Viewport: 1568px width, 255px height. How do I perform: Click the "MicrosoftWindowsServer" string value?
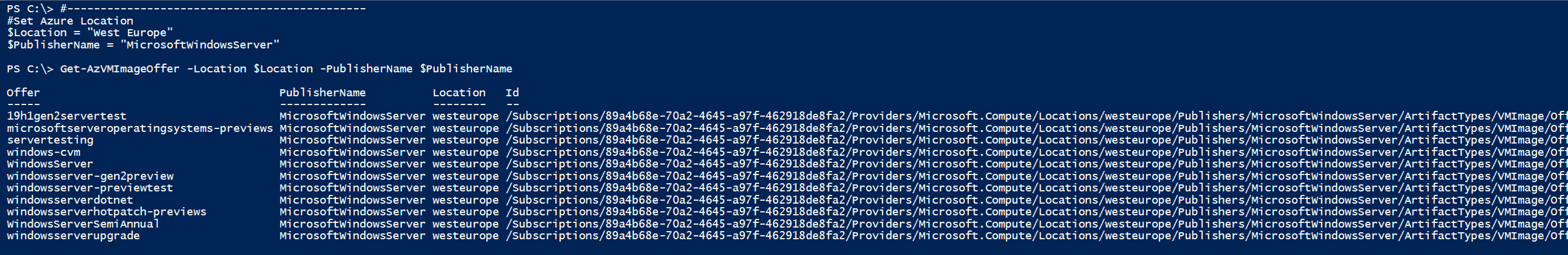(200, 45)
